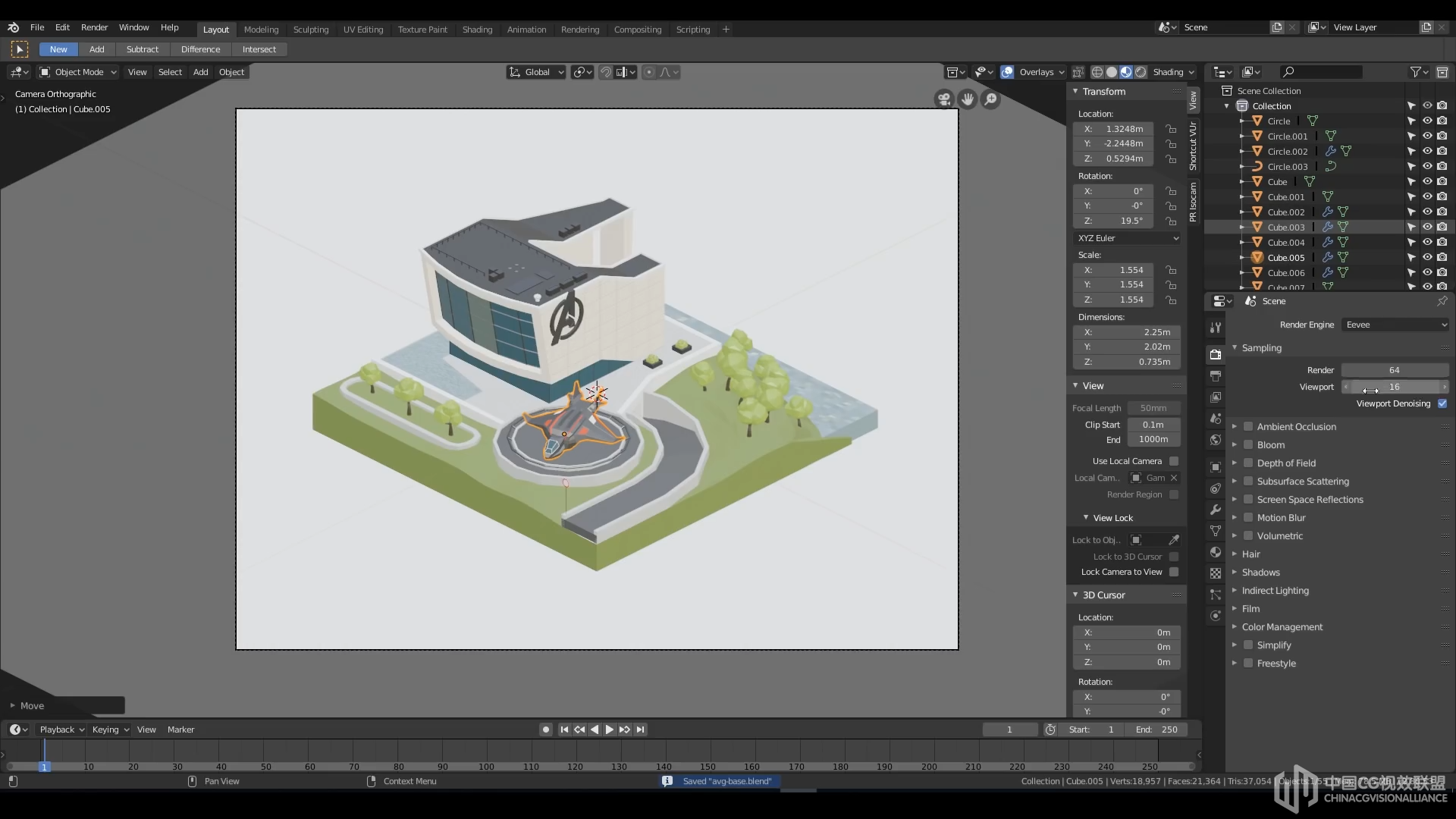1456x819 pixels.
Task: Enable Lock Camera to View checkbox
Action: click(1174, 572)
